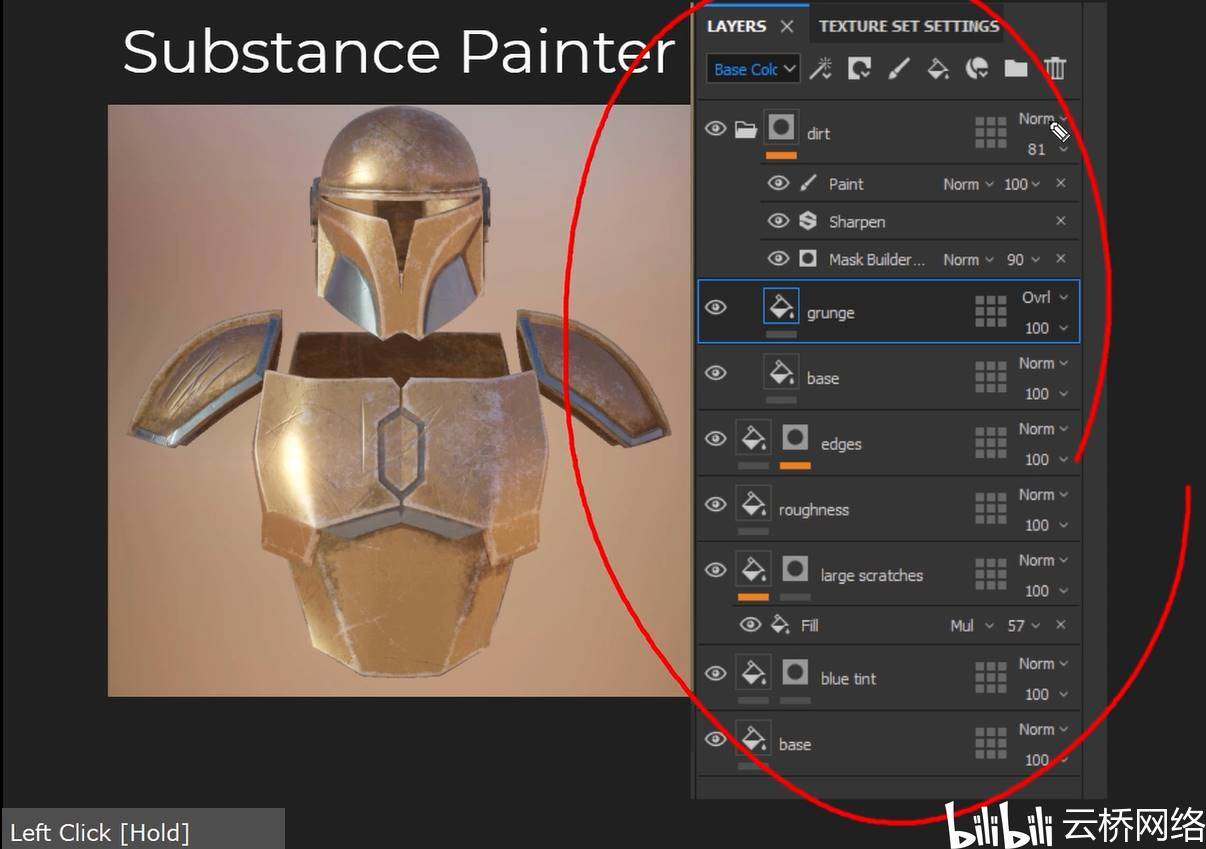
Task: Add a new fill layer with the bucket icon
Action: pos(938,68)
